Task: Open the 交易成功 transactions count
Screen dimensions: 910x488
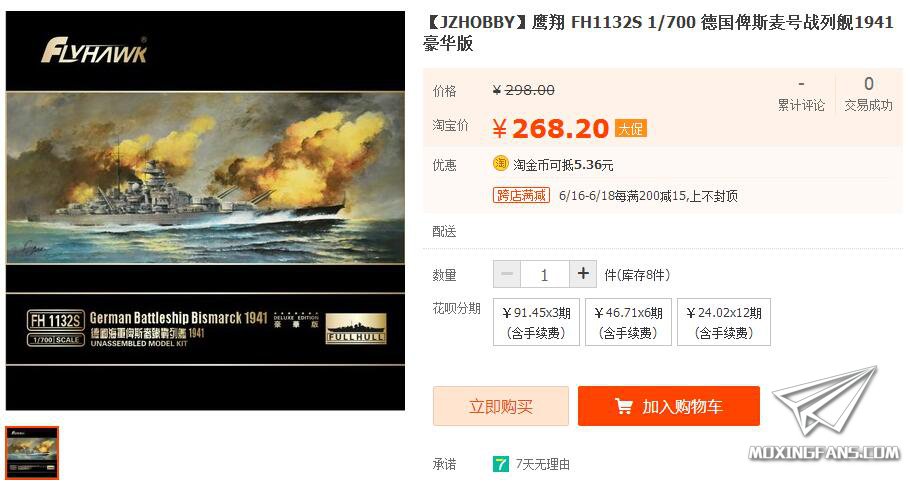Action: [868, 95]
